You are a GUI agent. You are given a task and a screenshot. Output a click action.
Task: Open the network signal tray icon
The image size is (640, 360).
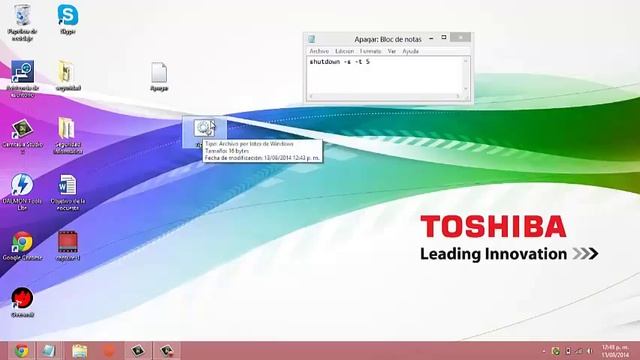click(x=579, y=351)
